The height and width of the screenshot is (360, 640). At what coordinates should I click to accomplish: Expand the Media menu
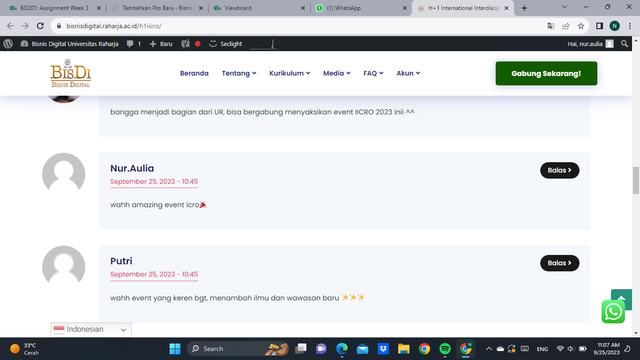click(337, 73)
